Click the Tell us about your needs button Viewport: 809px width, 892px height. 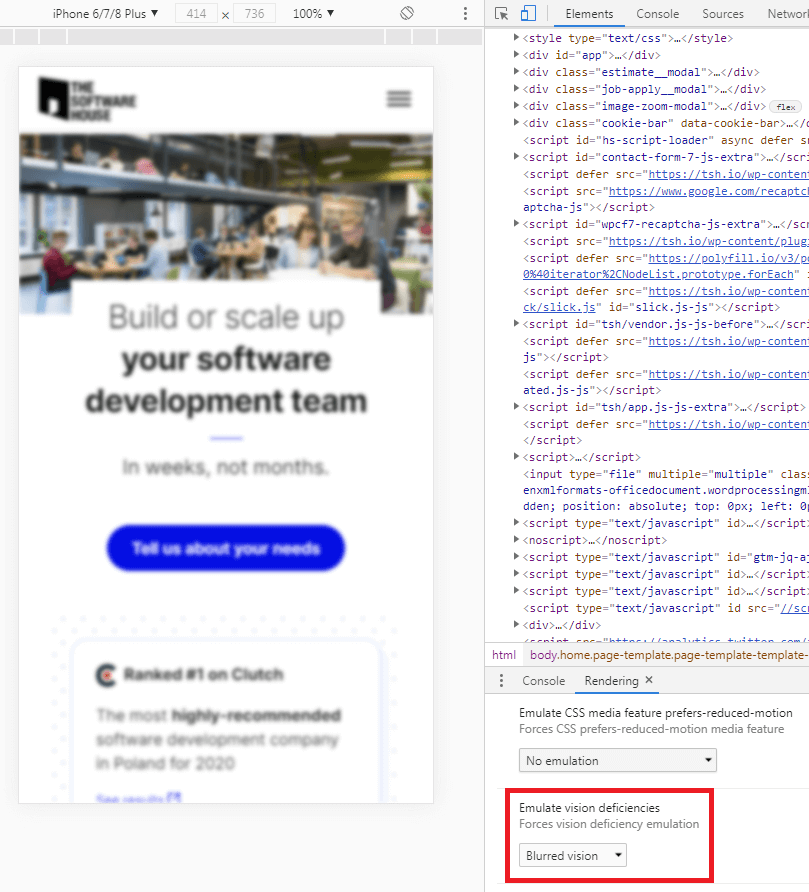tap(226, 548)
